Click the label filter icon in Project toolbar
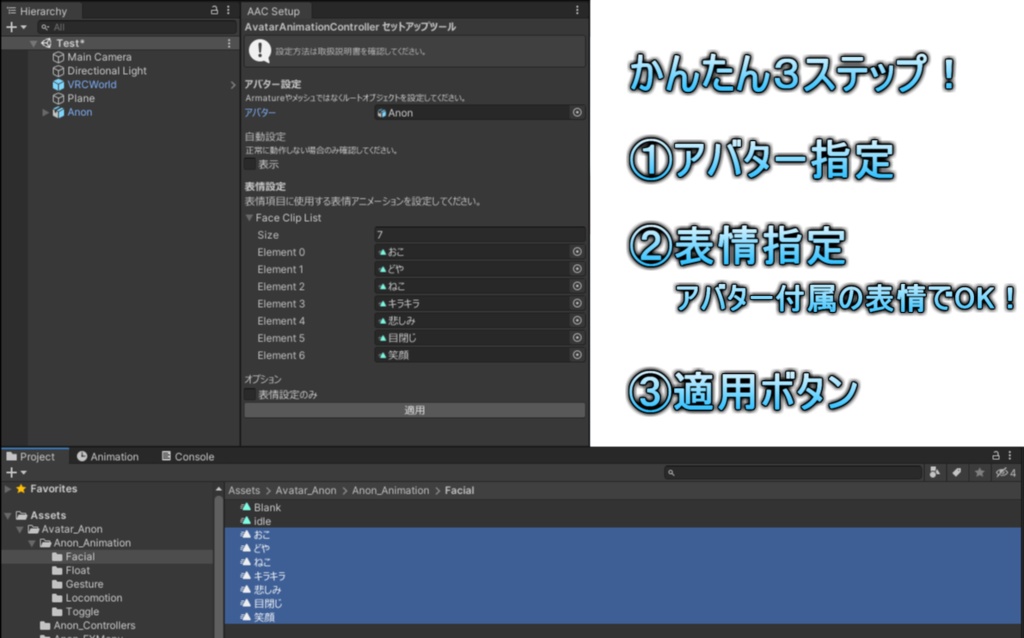The image size is (1024, 638). (x=957, y=472)
